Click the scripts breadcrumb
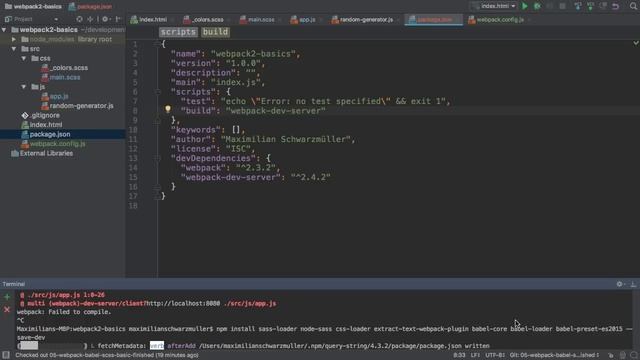Viewport: 640px width, 360px height. coord(178,32)
